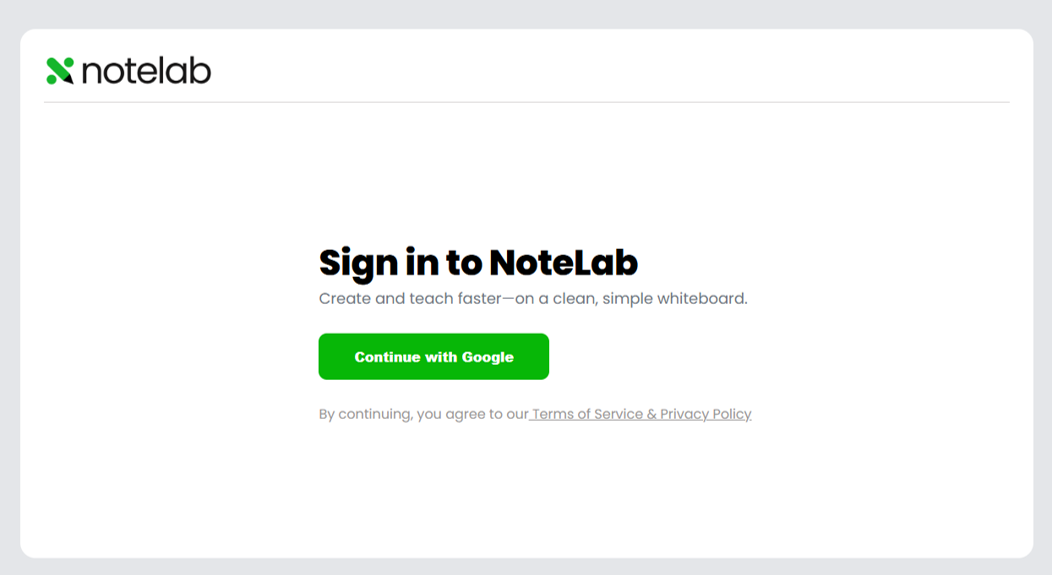Click the "Sign in to NoteLab" heading
1052x575 pixels.
(478, 263)
